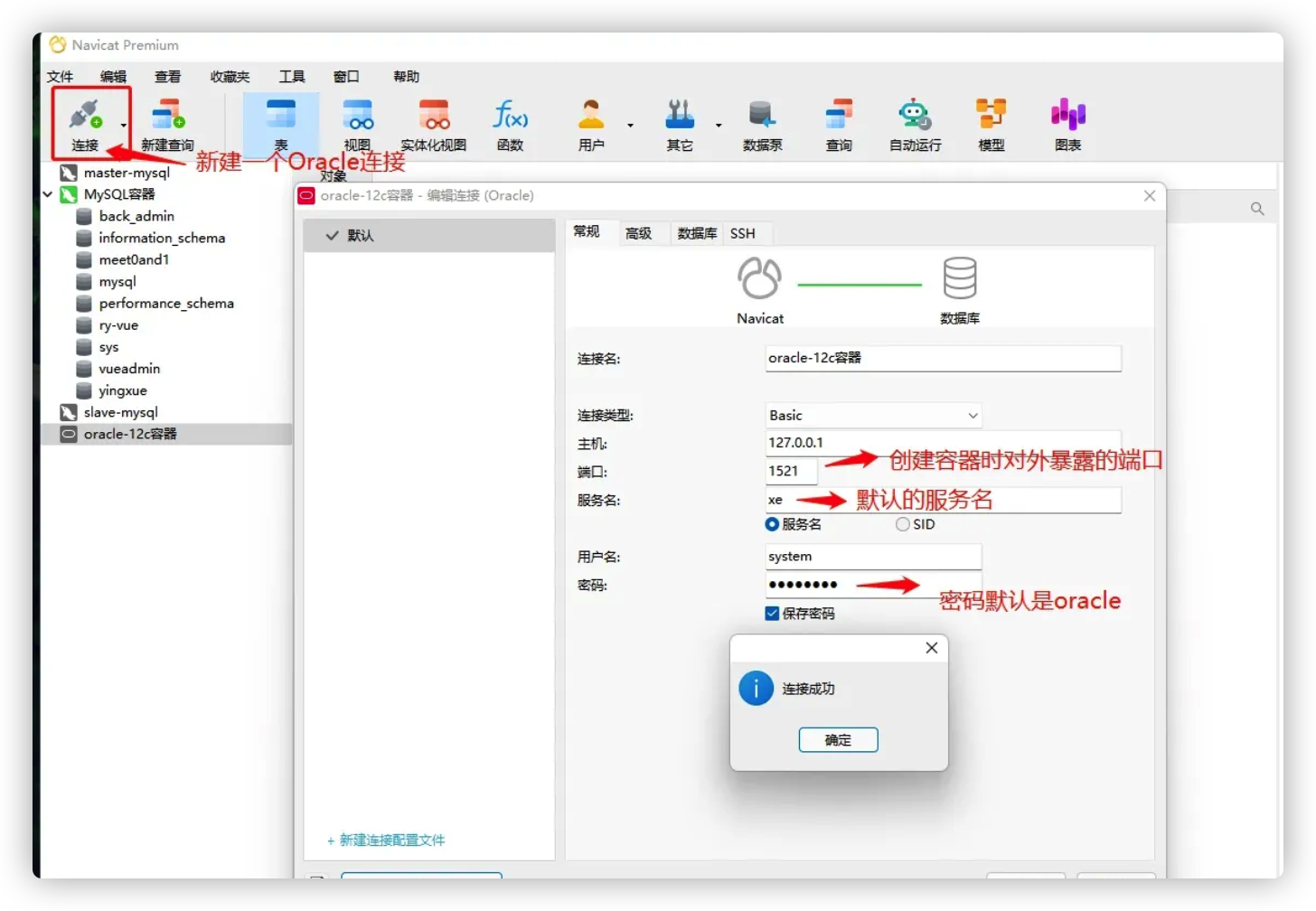Click the 密码 password field
The height and width of the screenshot is (911, 1316).
point(873,585)
